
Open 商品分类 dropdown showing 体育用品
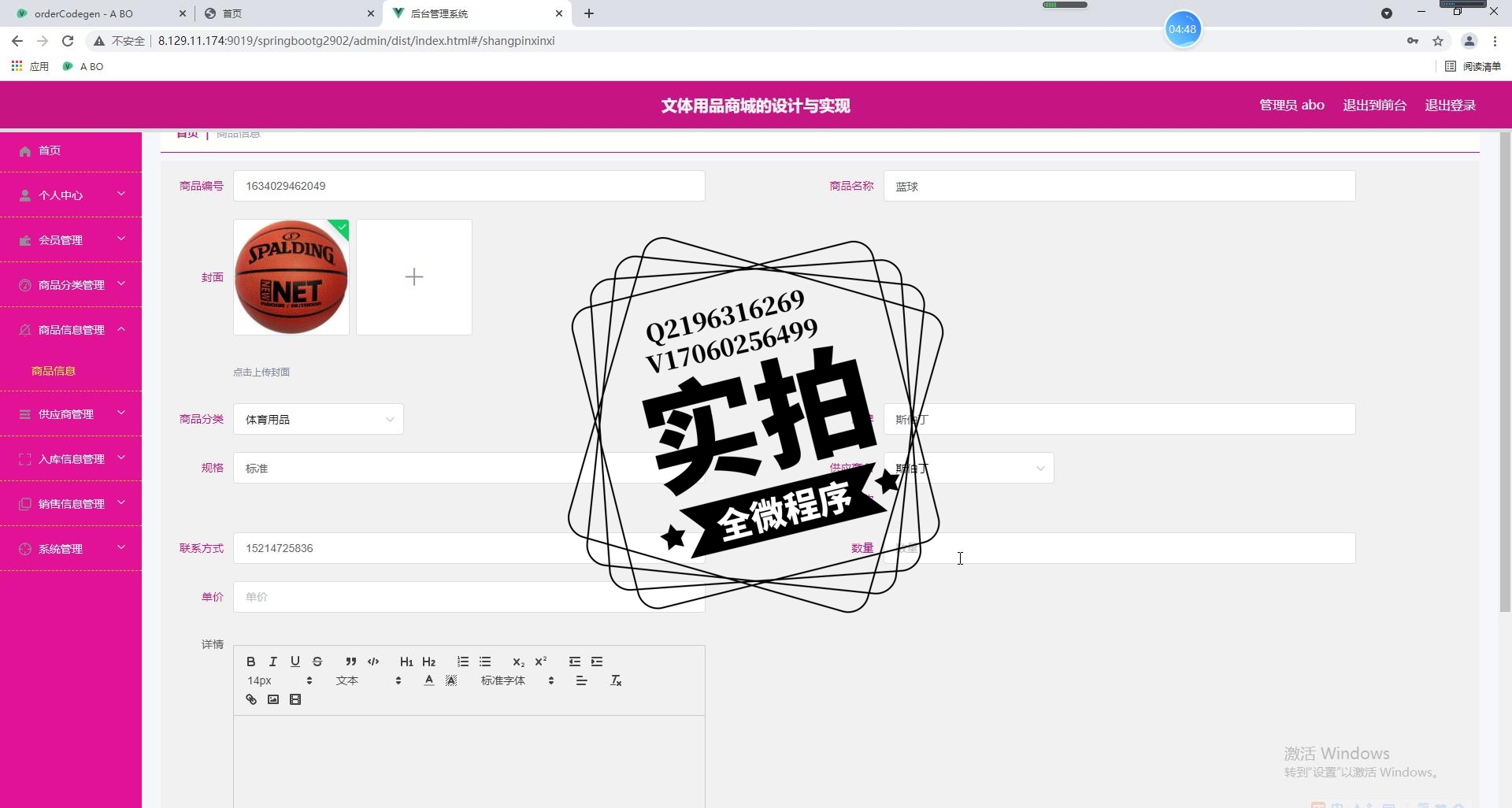point(318,419)
